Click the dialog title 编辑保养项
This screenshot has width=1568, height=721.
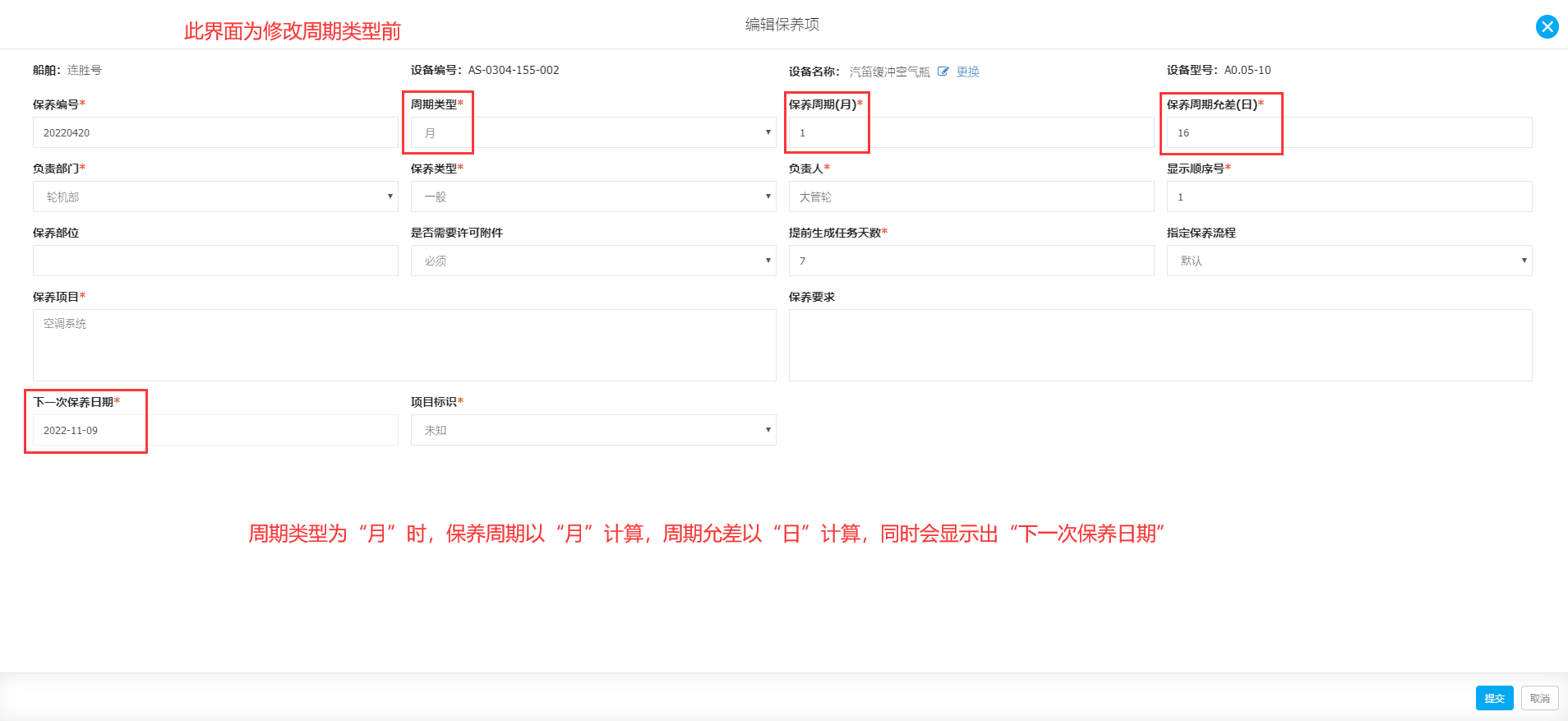(782, 25)
